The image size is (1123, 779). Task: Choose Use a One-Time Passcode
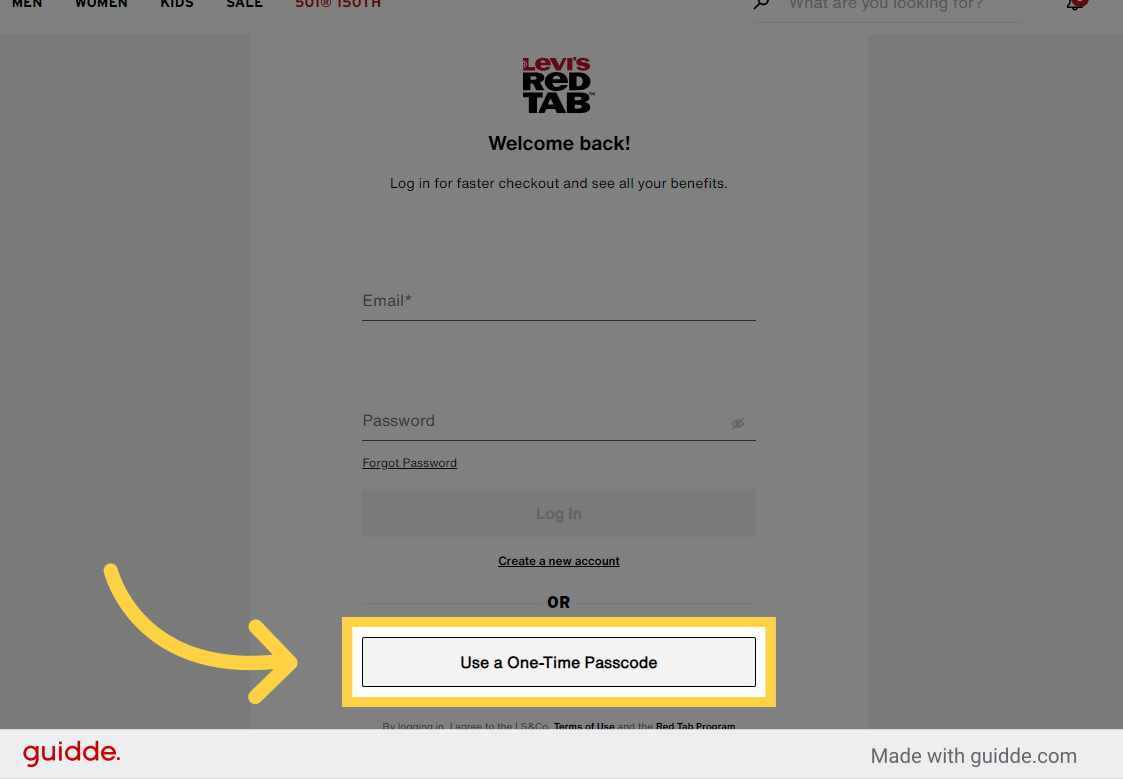[x=559, y=662]
